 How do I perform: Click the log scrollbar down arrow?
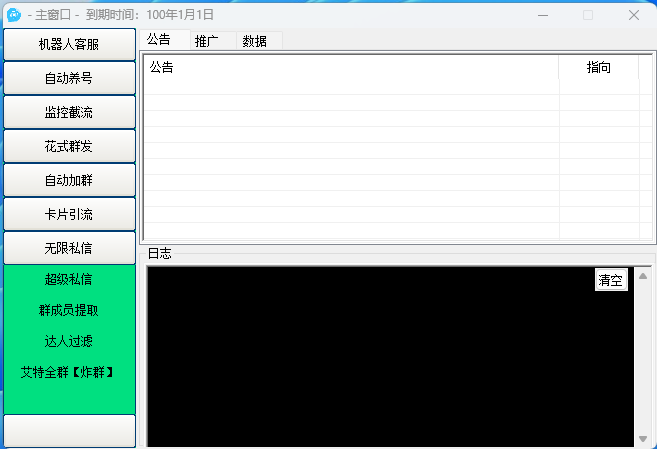[643, 439]
